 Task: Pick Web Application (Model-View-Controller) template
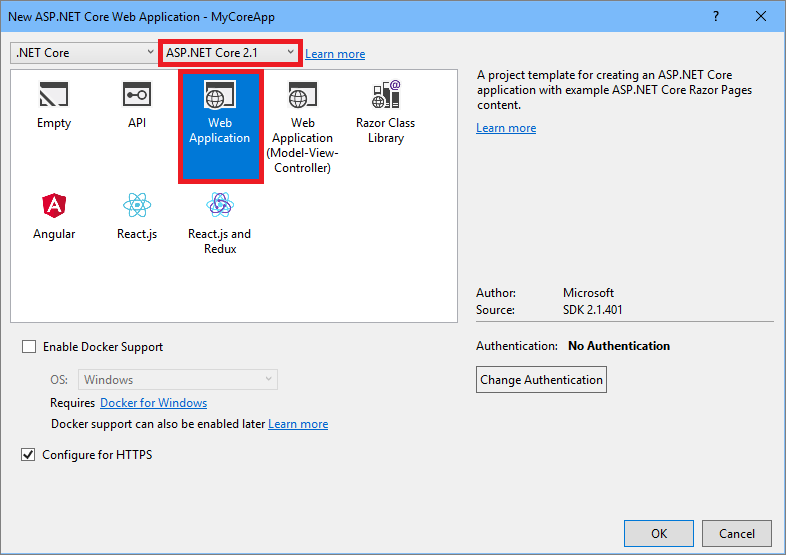302,127
